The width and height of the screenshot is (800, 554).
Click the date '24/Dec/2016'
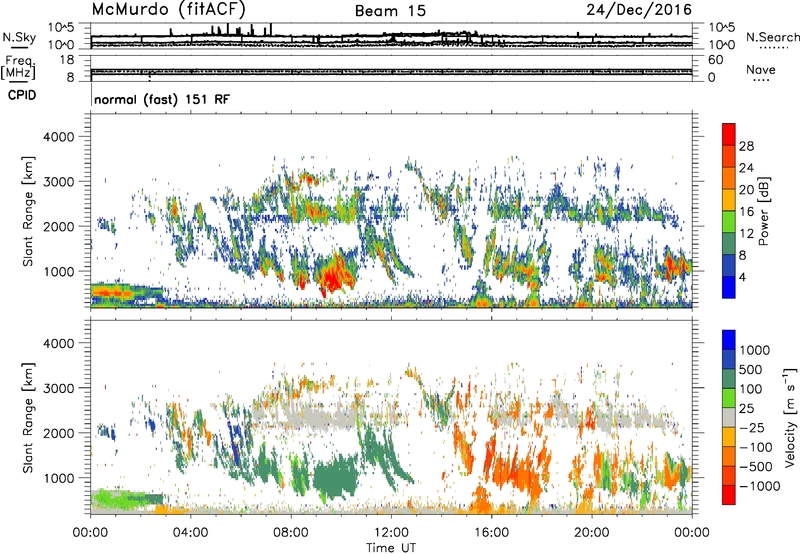coord(639,10)
